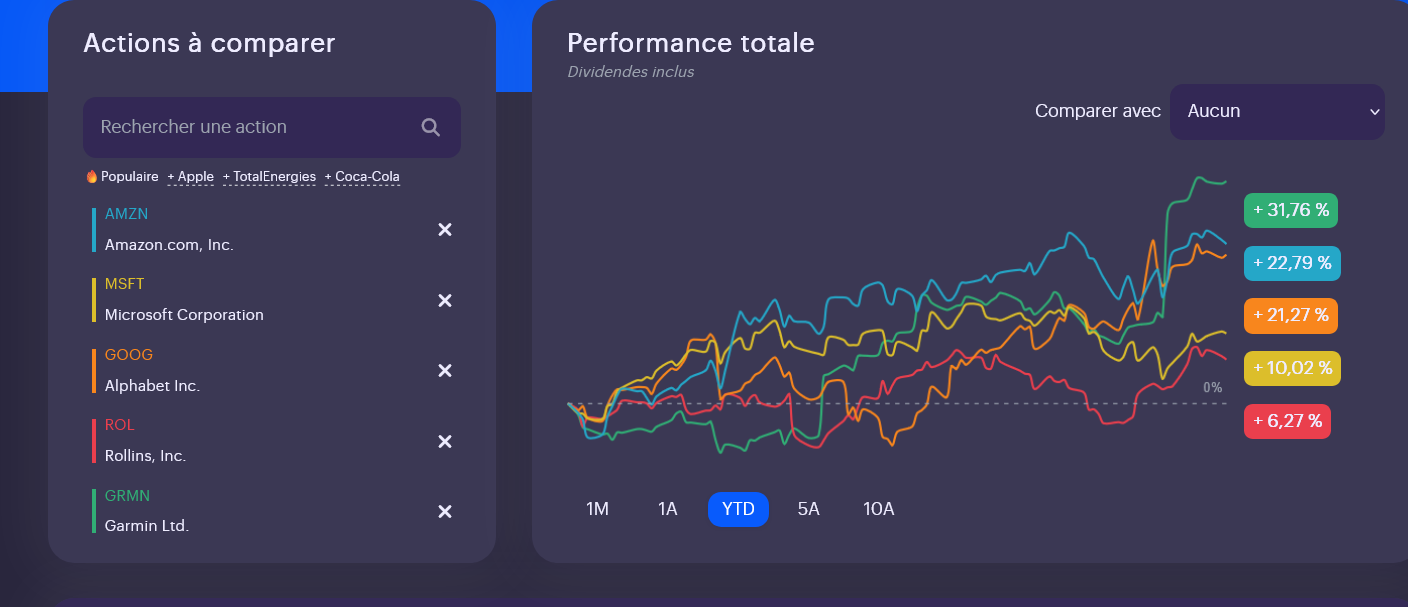Click the search magnifier icon
The width and height of the screenshot is (1408, 607).
pyautogui.click(x=431, y=127)
